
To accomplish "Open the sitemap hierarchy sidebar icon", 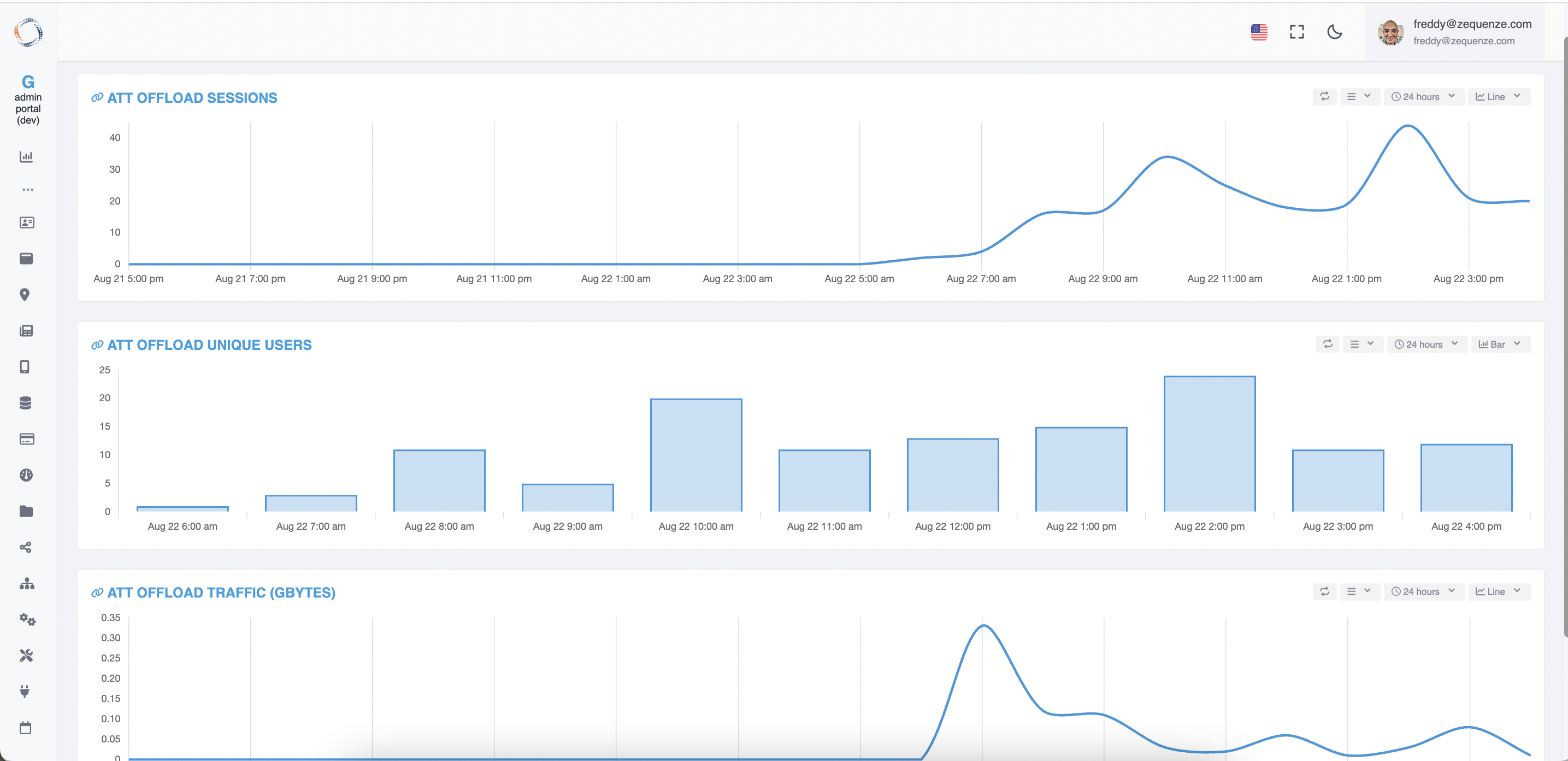I will (26, 584).
